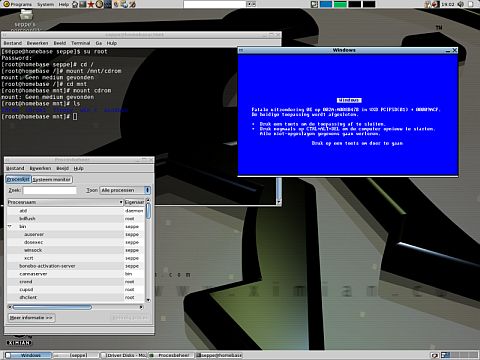The width and height of the screenshot is (480, 360).
Task: Switch to the Proceslijst tab
Action: [x=18, y=179]
